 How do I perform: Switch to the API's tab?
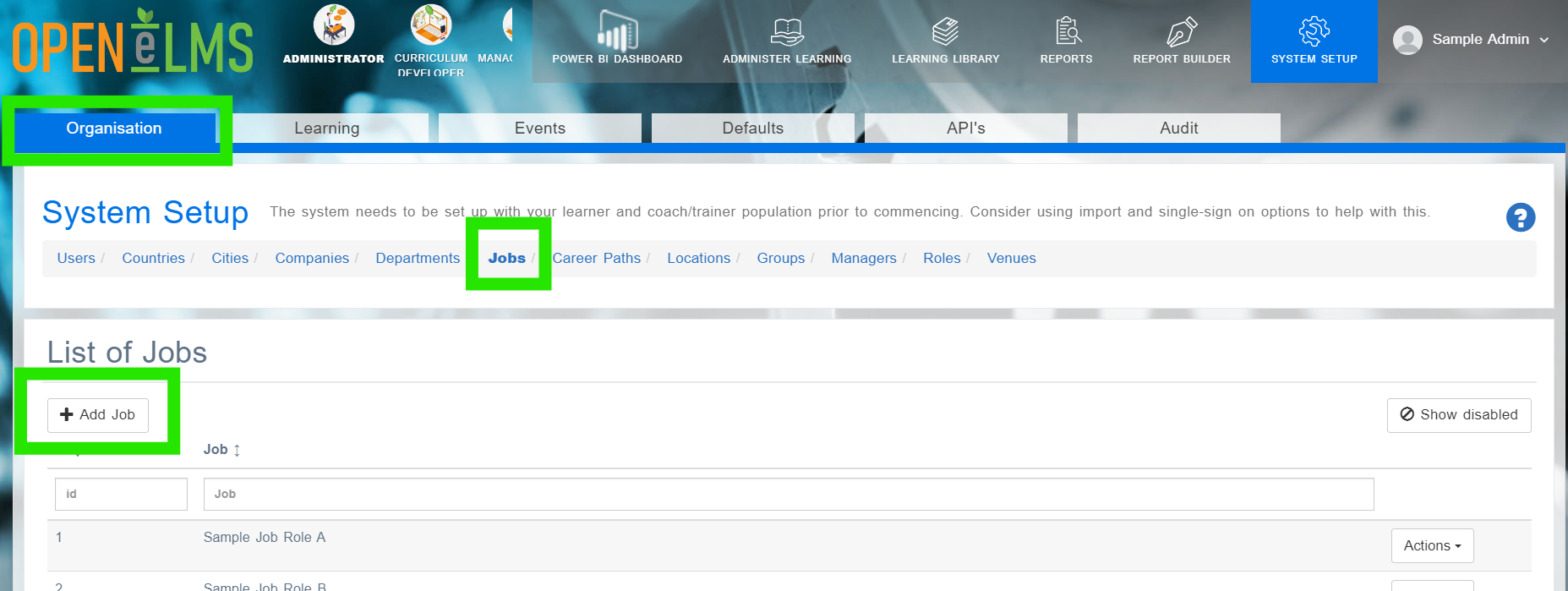click(x=966, y=129)
